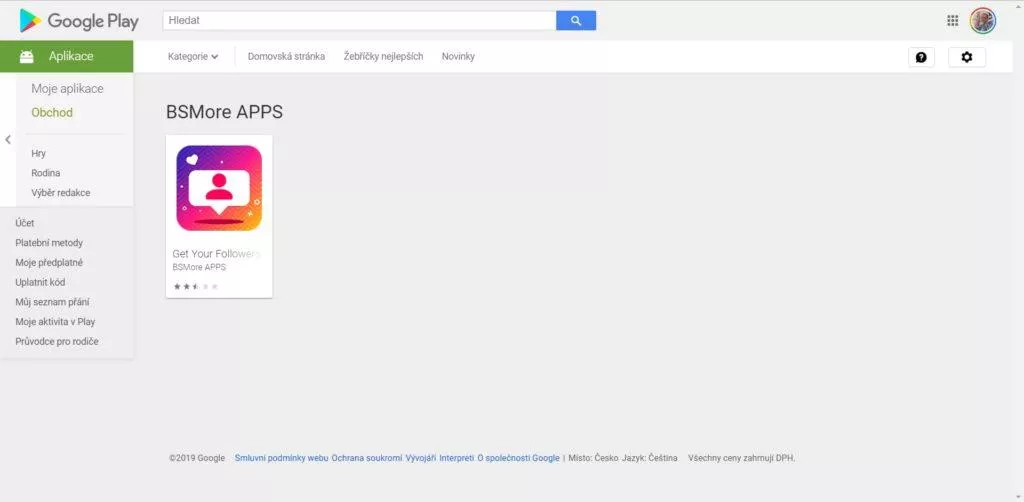
Task: Open Žebříčky nejlepších tab
Action: click(383, 57)
